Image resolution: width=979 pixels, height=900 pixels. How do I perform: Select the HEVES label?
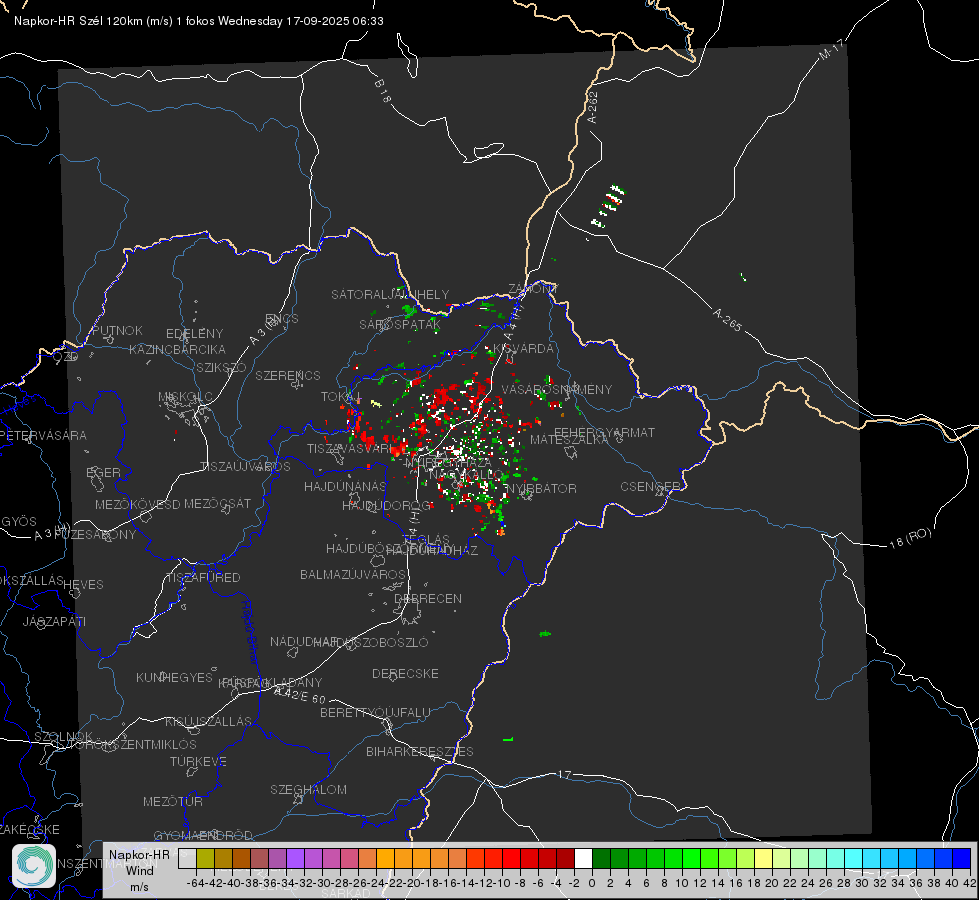click(x=83, y=584)
